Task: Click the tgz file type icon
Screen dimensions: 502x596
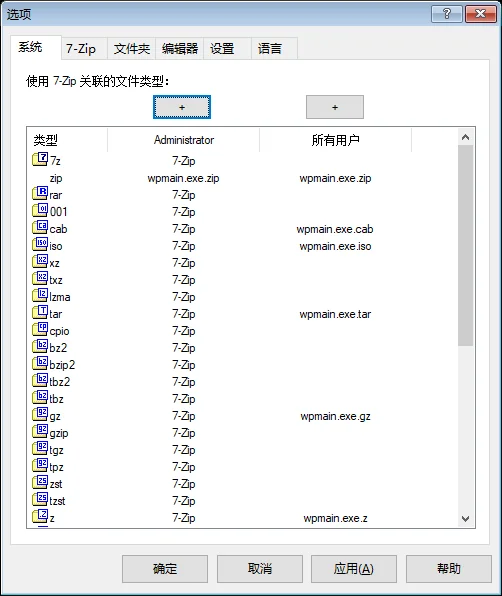Action: point(40,448)
